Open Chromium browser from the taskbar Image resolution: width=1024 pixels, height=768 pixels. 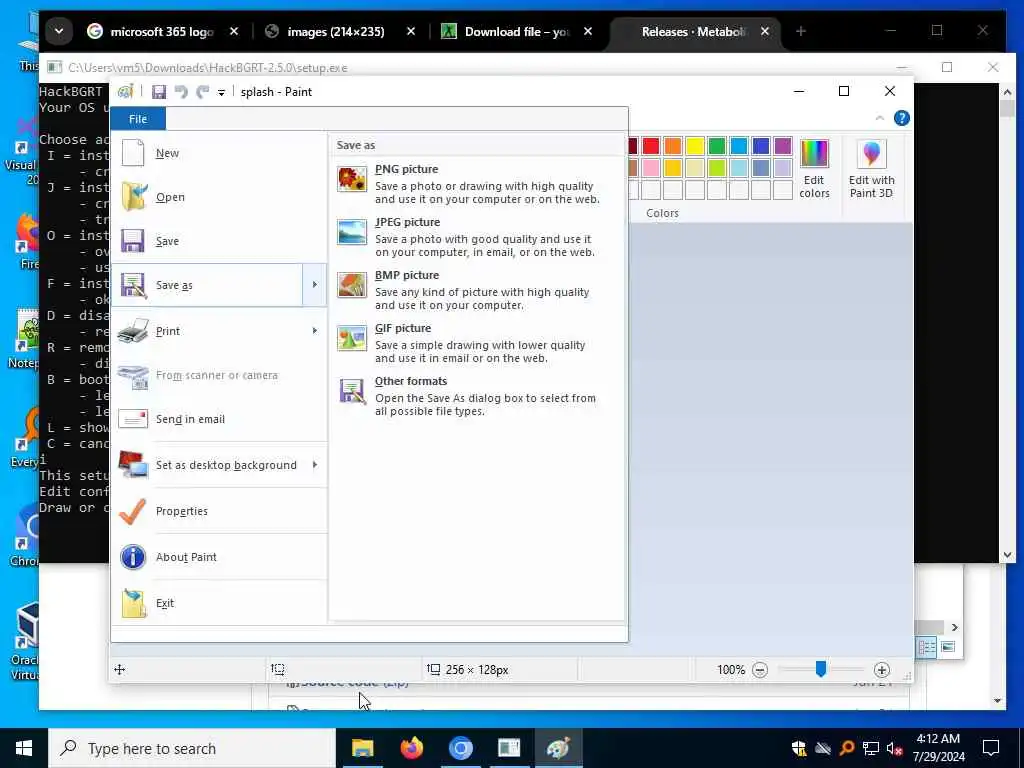point(460,748)
